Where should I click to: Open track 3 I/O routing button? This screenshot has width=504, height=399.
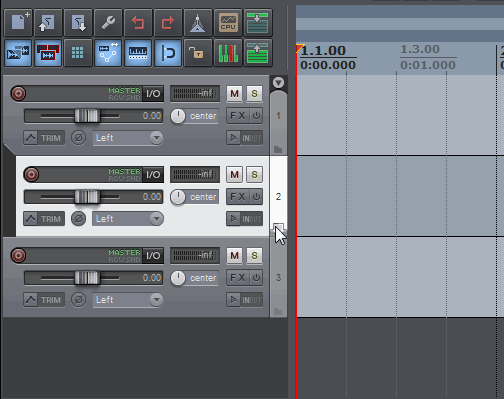click(x=153, y=255)
